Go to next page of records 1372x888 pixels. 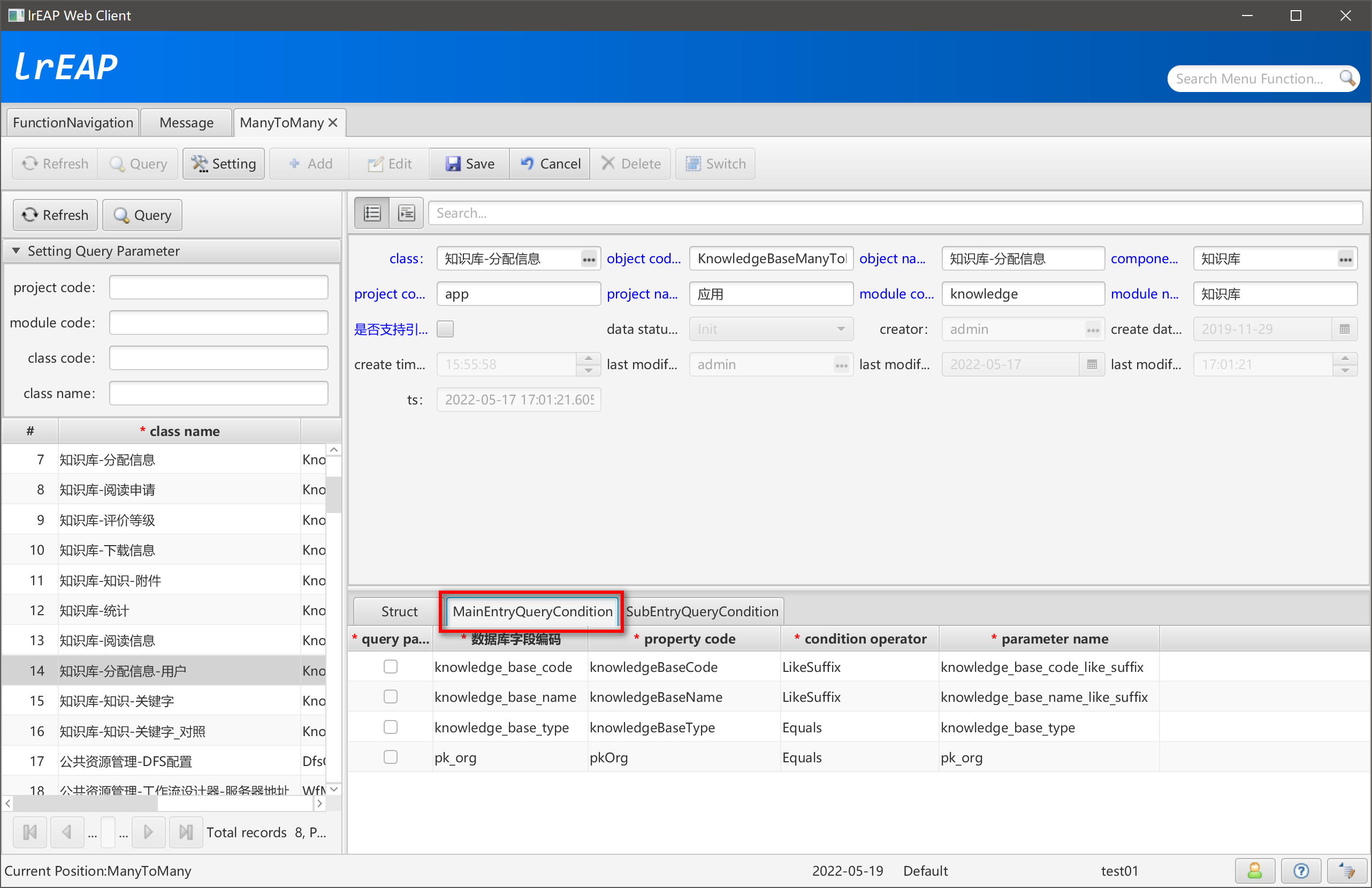148,832
